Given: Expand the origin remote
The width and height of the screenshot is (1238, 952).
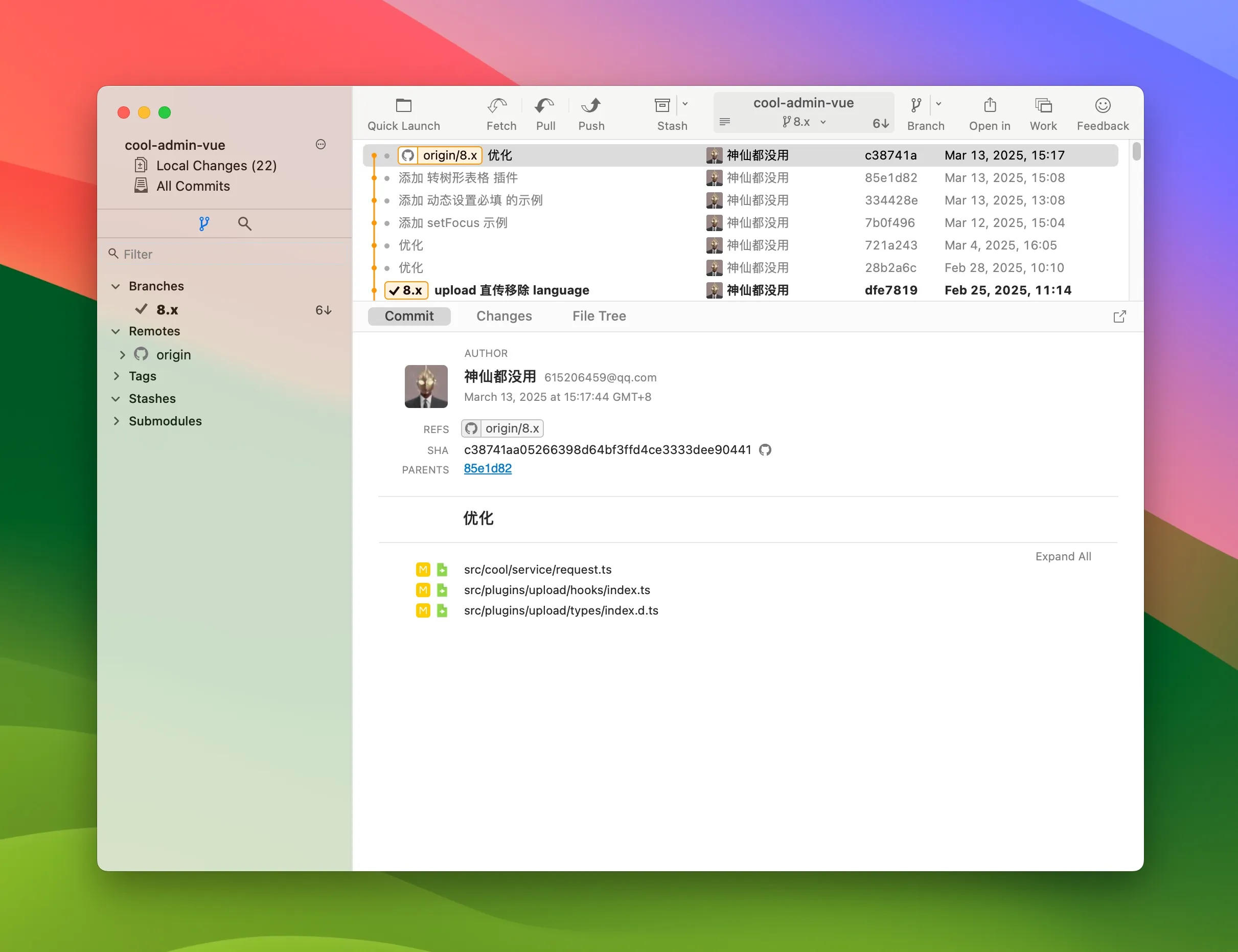Looking at the screenshot, I should pos(122,355).
